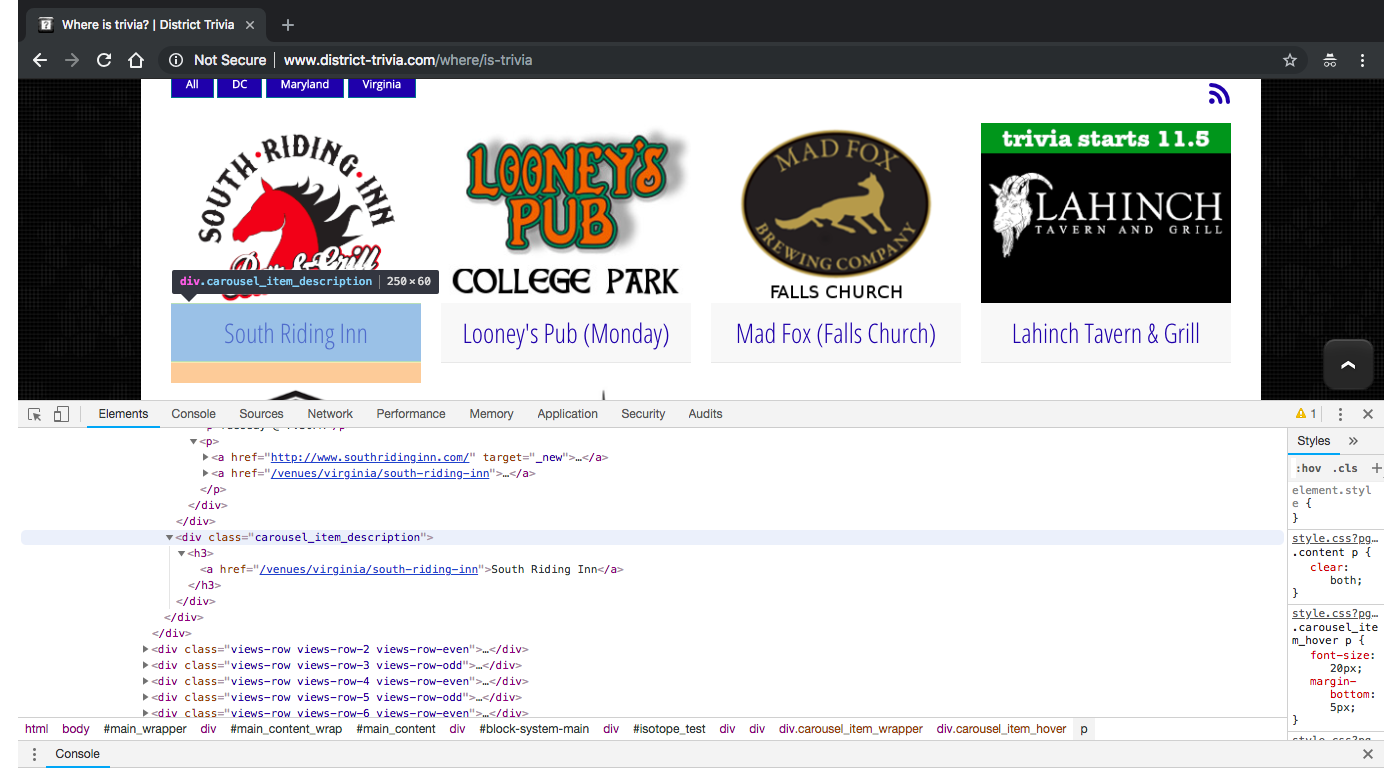Reload the District Trivia page
1384x768 pixels.
[x=104, y=60]
